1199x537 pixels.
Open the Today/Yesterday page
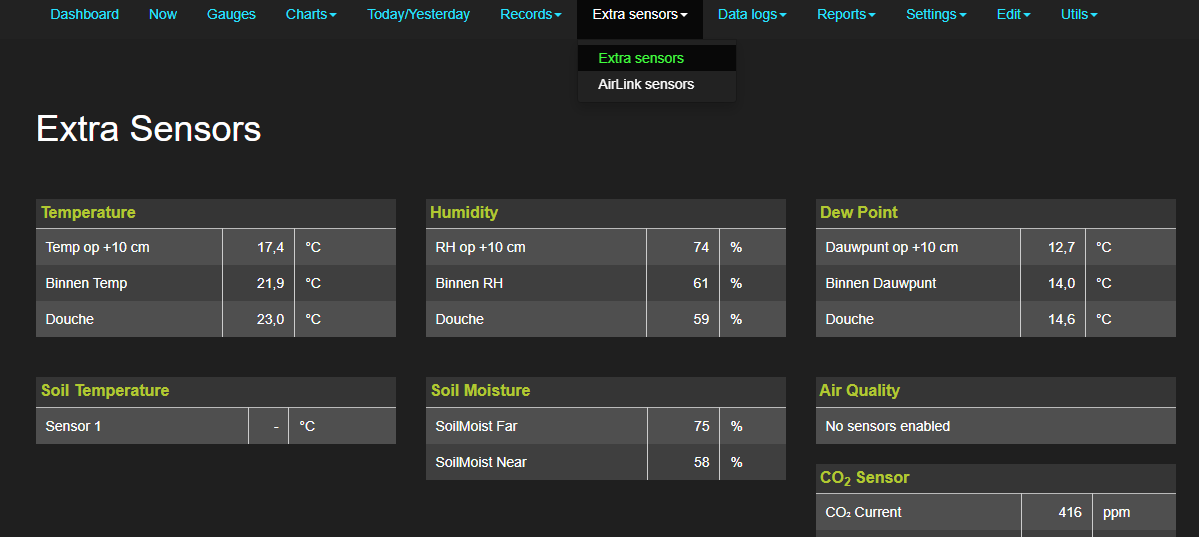(x=418, y=14)
